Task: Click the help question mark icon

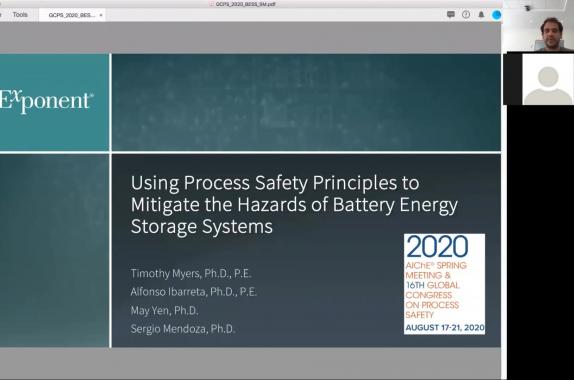Action: coord(466,15)
